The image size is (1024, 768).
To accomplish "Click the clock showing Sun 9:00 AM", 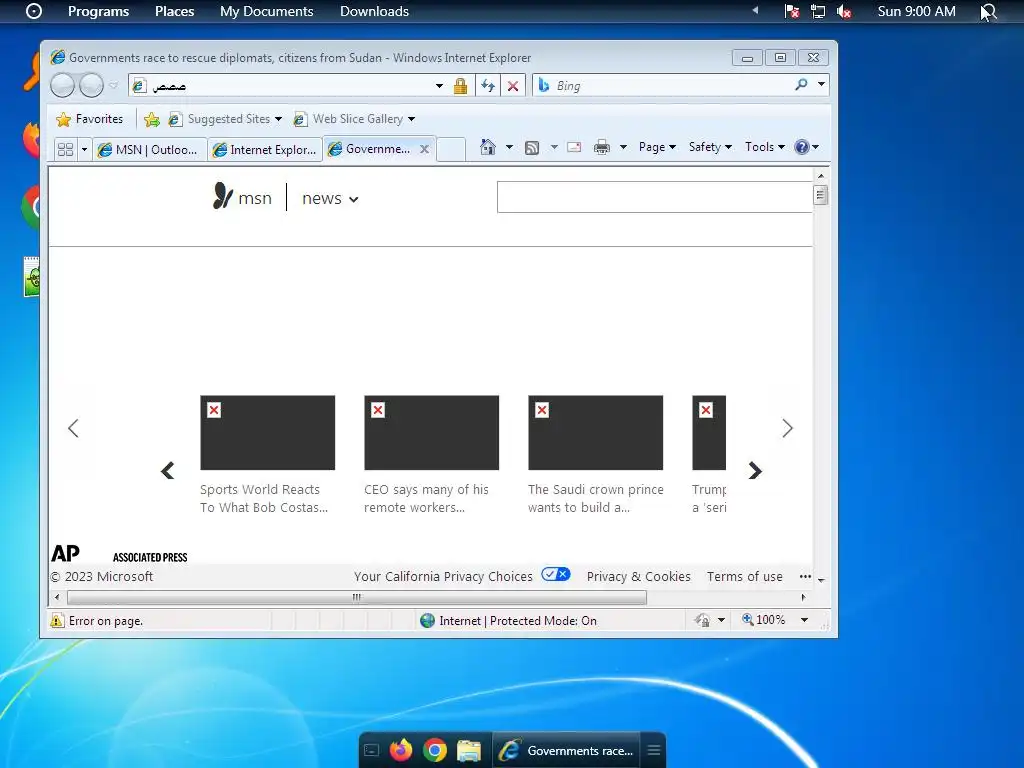I will pyautogui.click(x=916, y=11).
